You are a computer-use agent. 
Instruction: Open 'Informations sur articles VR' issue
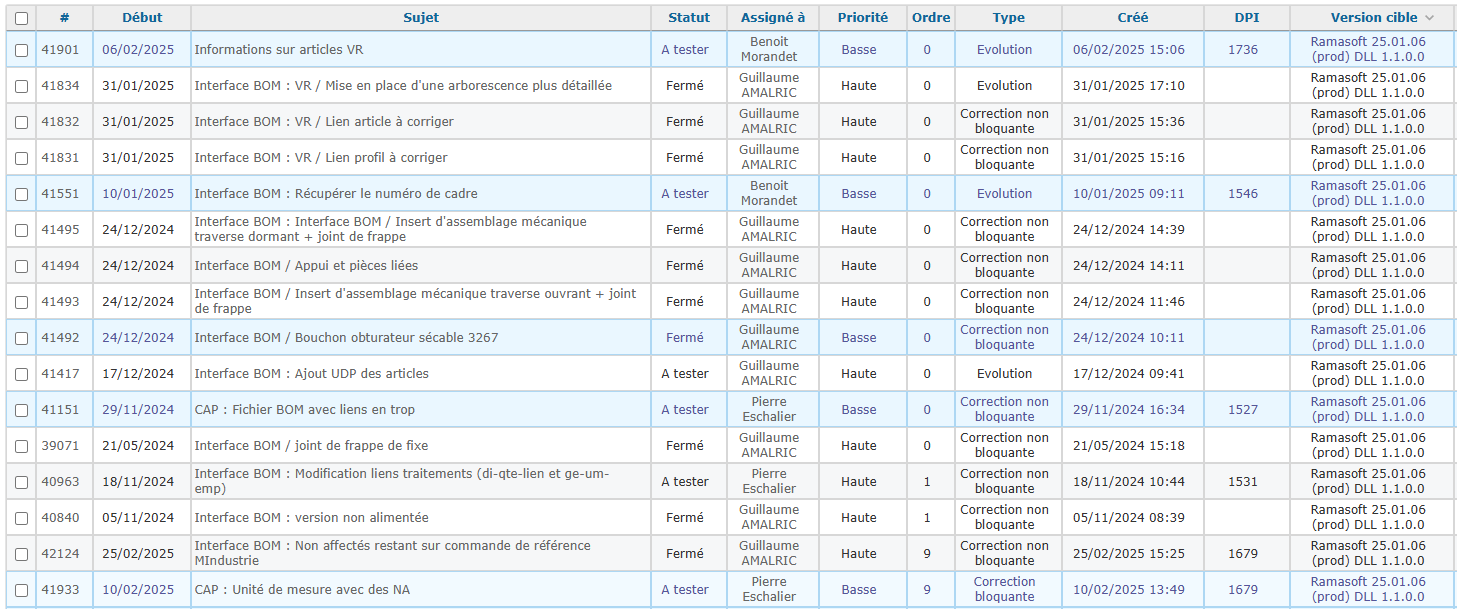pos(278,50)
